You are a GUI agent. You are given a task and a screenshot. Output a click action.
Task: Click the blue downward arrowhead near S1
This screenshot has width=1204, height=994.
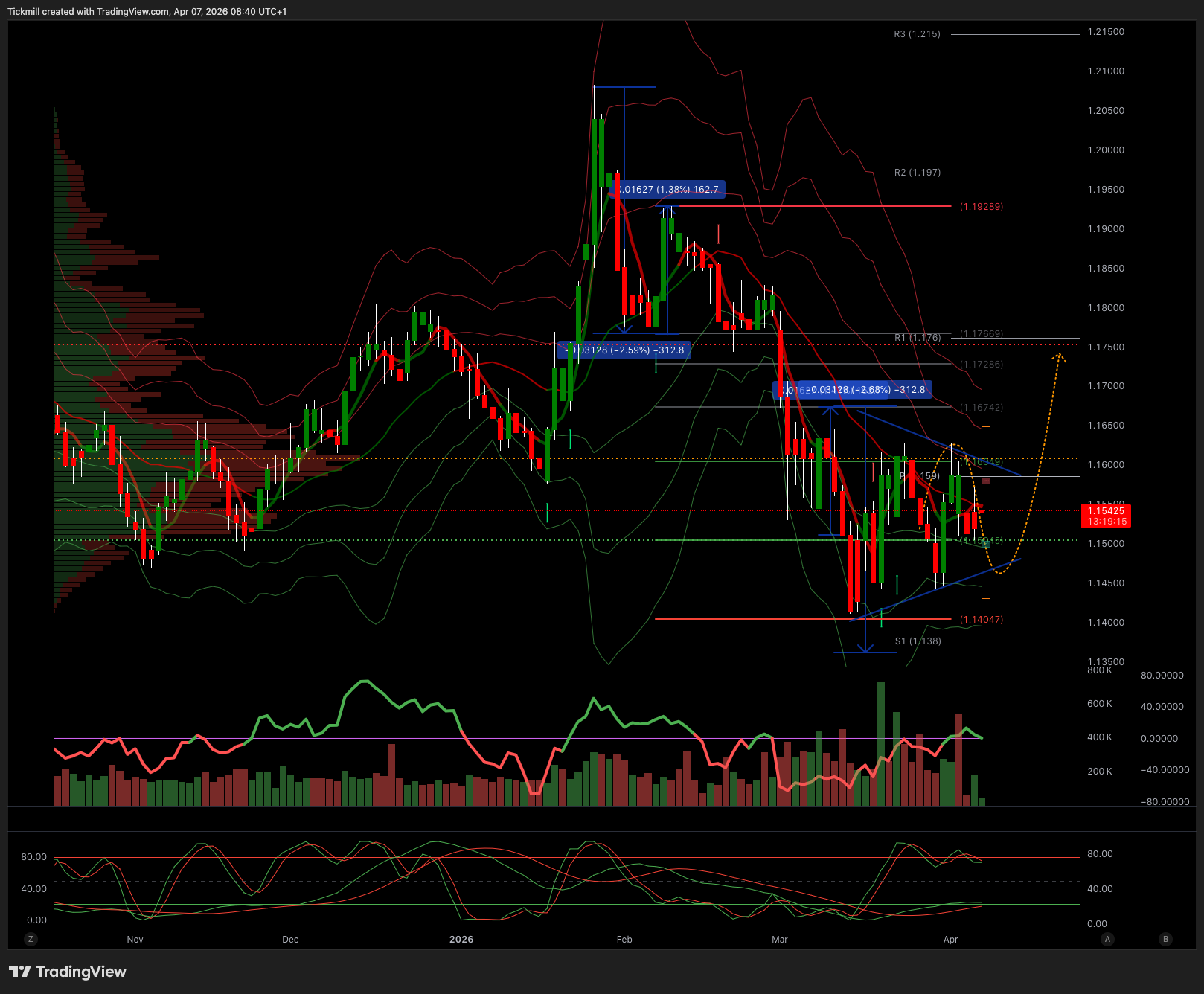pyautogui.click(x=865, y=649)
